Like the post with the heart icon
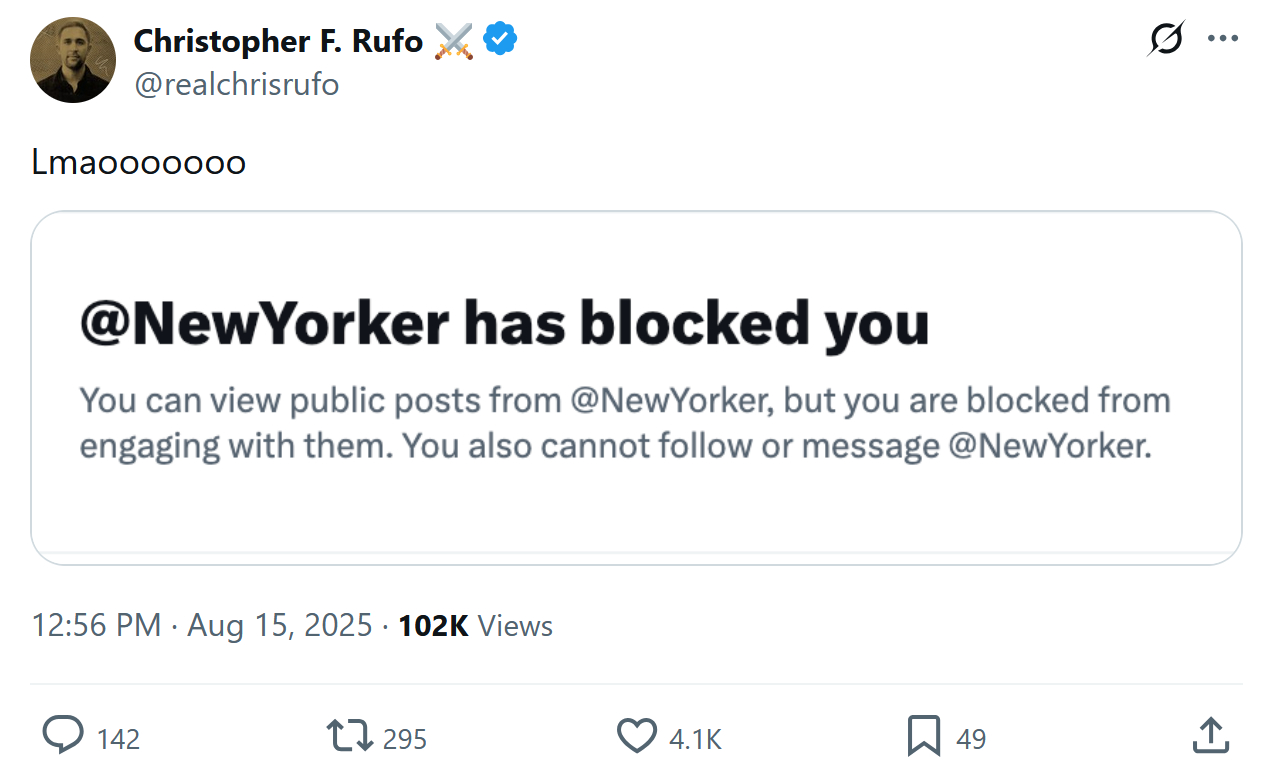 pos(637,737)
